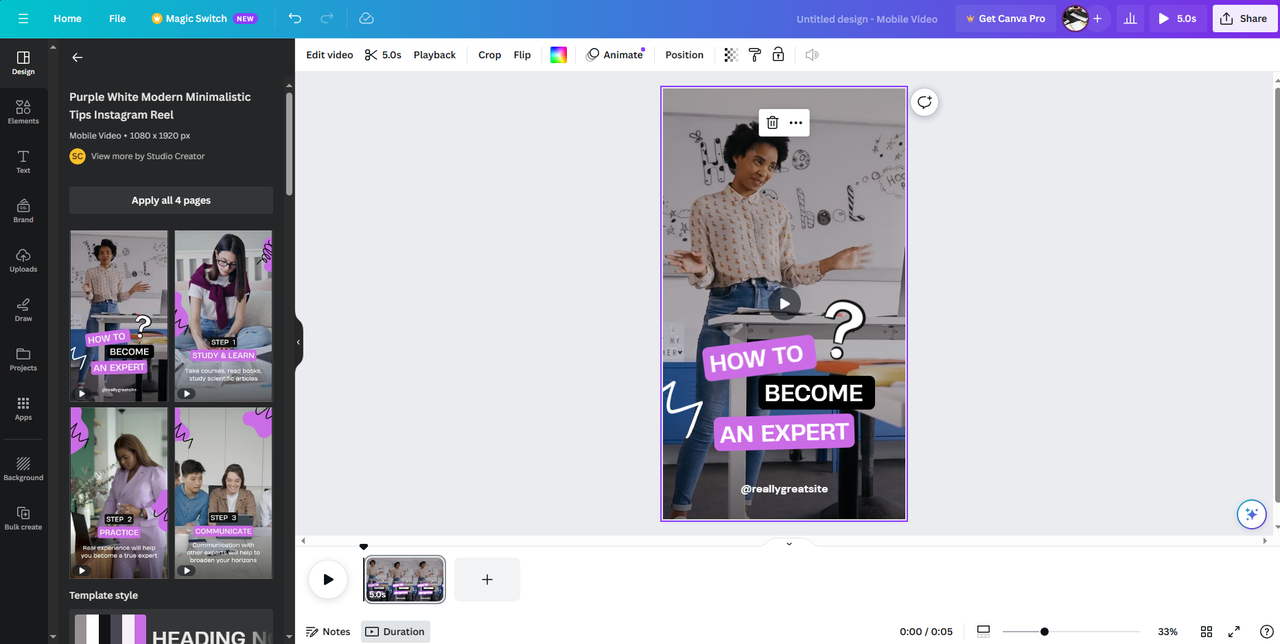1280x644 pixels.
Task: Copy style with the paint roller icon
Action: pyautogui.click(x=755, y=55)
